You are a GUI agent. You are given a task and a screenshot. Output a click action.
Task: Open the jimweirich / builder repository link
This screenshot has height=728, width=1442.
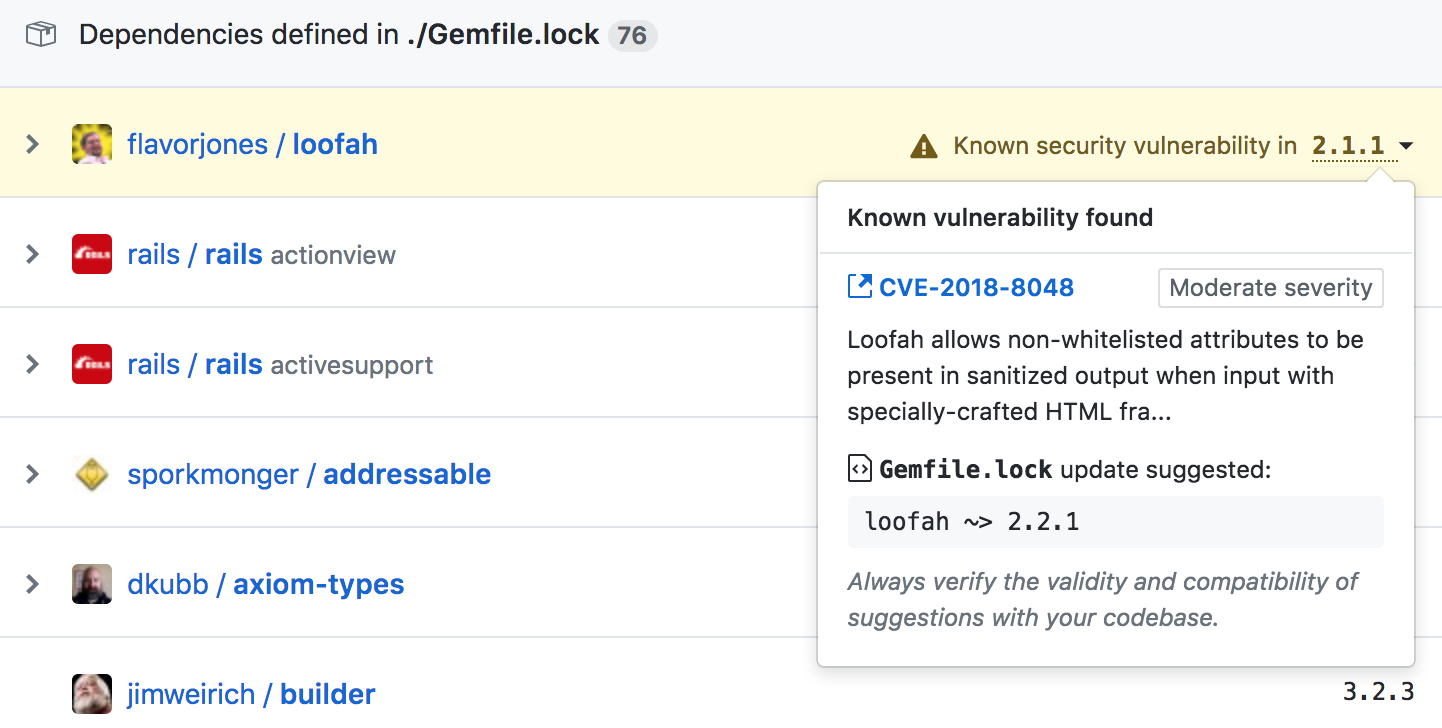pos(251,694)
